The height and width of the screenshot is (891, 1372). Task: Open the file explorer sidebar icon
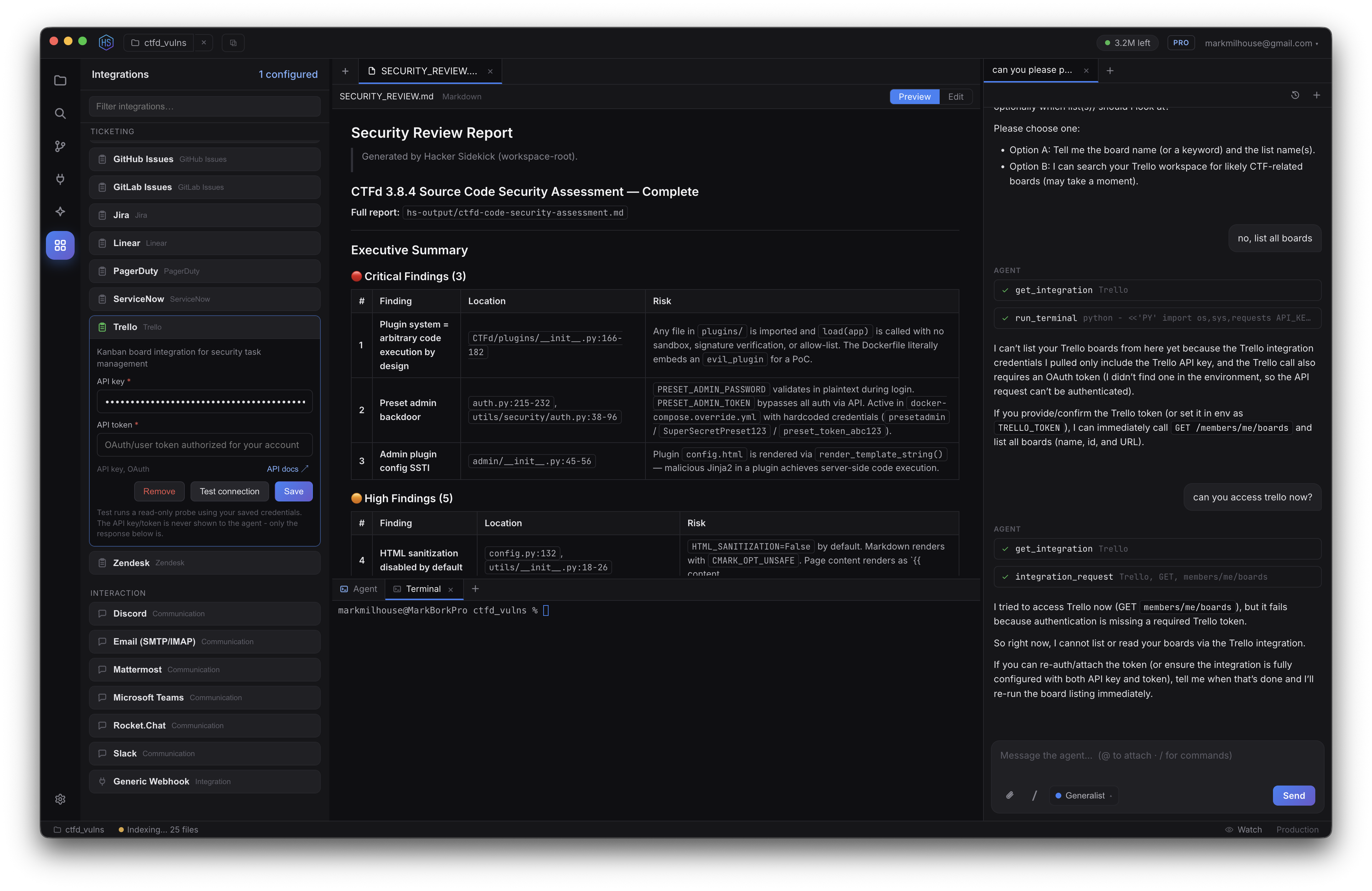(60, 81)
